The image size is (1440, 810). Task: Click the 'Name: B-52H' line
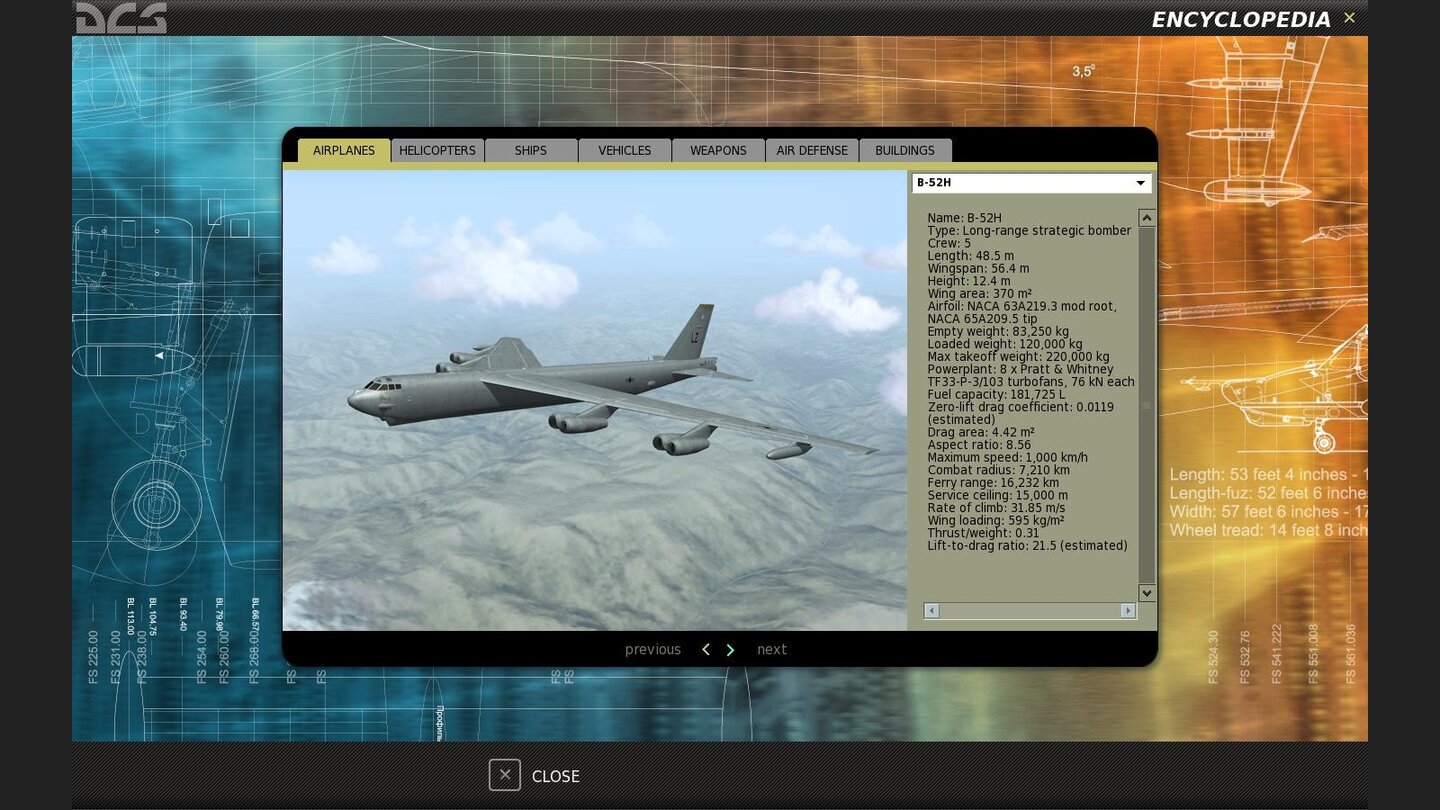pyautogui.click(x=964, y=218)
